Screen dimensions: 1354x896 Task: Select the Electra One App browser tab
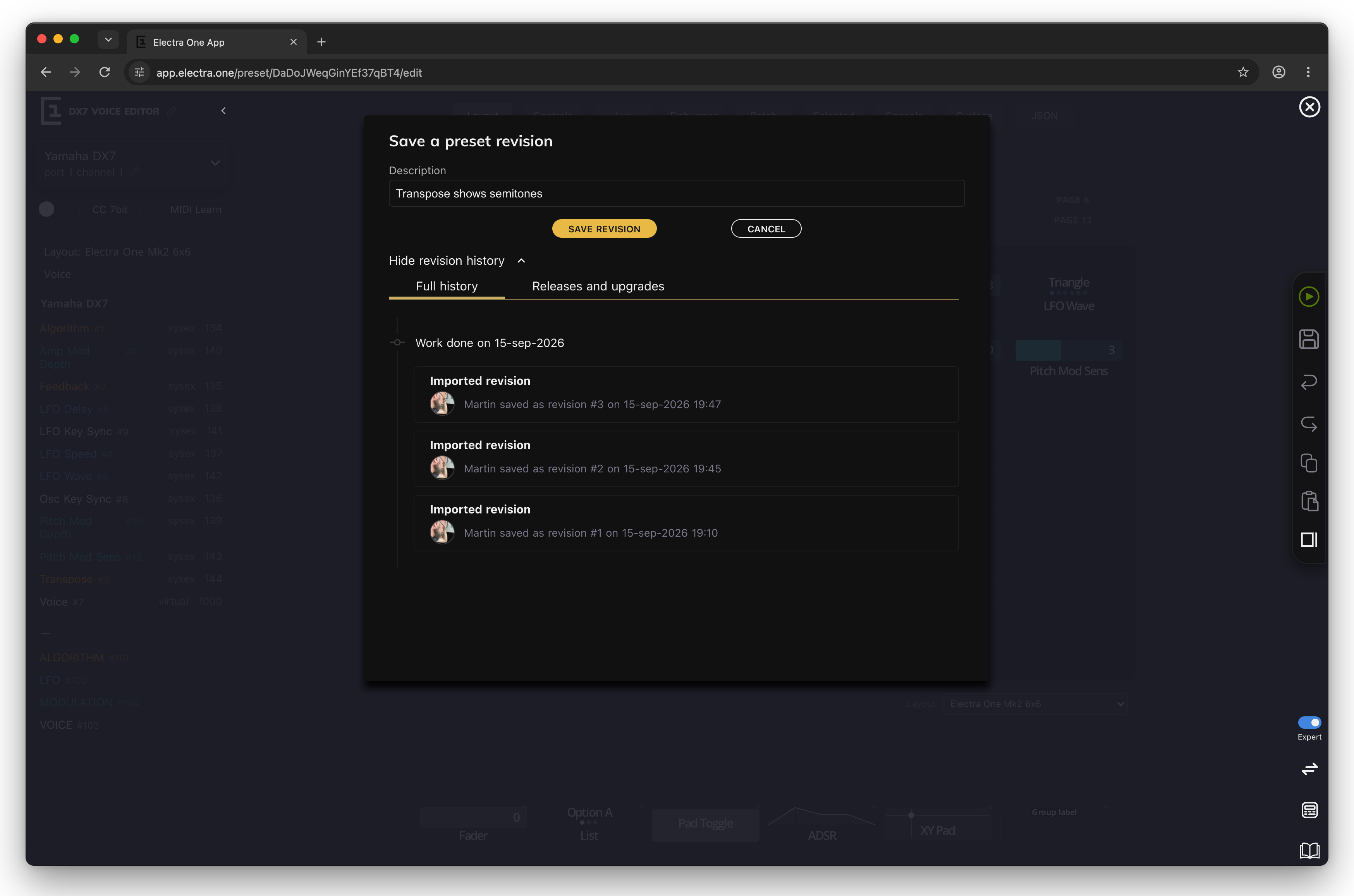click(x=217, y=42)
